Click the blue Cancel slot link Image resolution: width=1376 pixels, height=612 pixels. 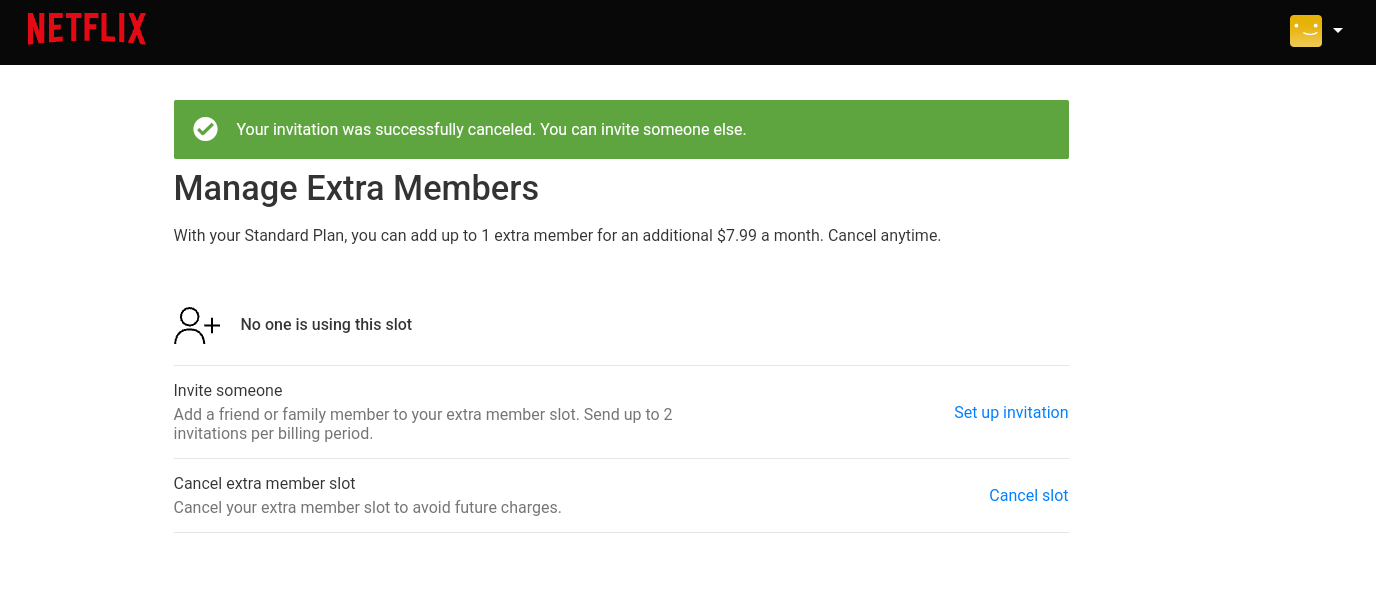pos(1028,495)
